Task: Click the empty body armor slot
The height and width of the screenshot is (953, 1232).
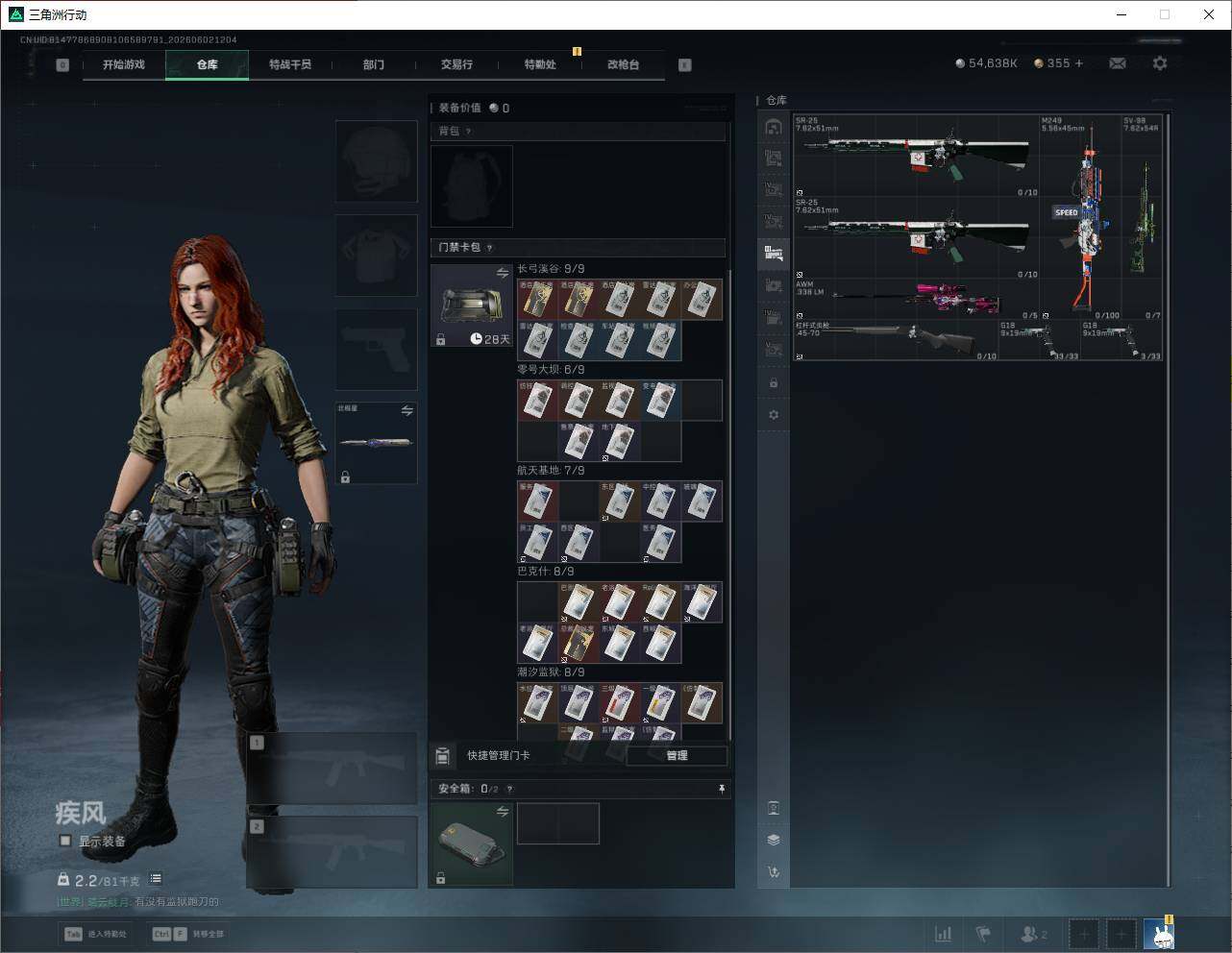Action: 377,256
